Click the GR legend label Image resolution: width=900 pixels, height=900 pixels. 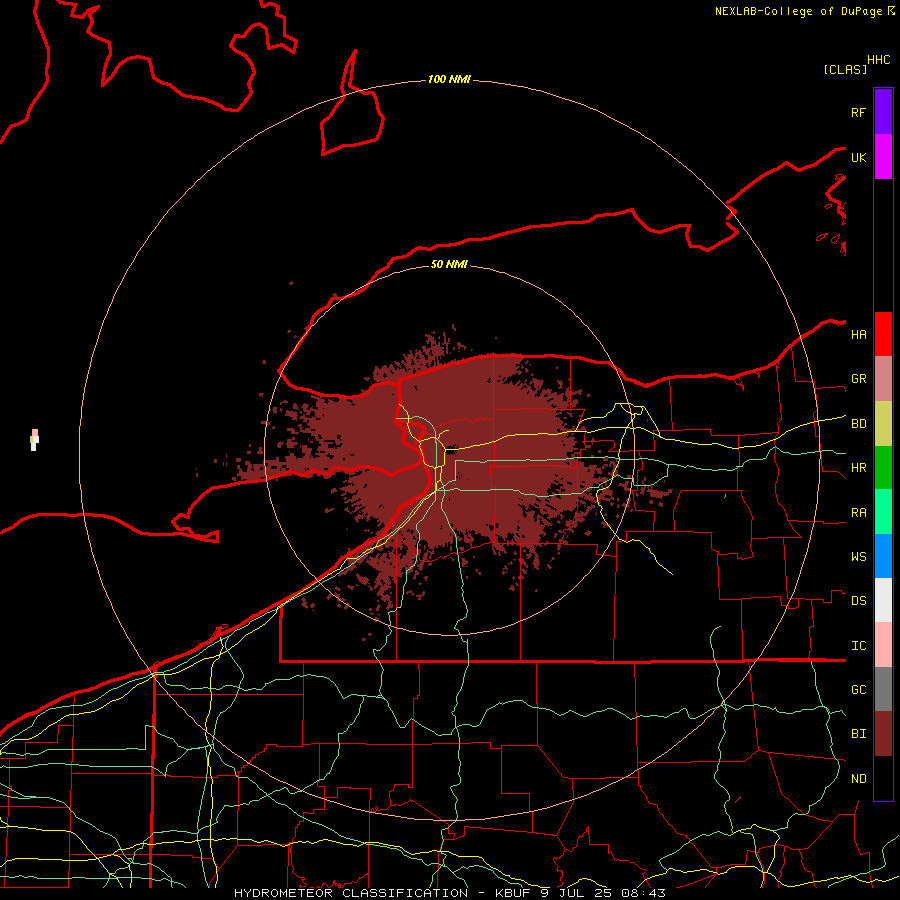pyautogui.click(x=858, y=379)
